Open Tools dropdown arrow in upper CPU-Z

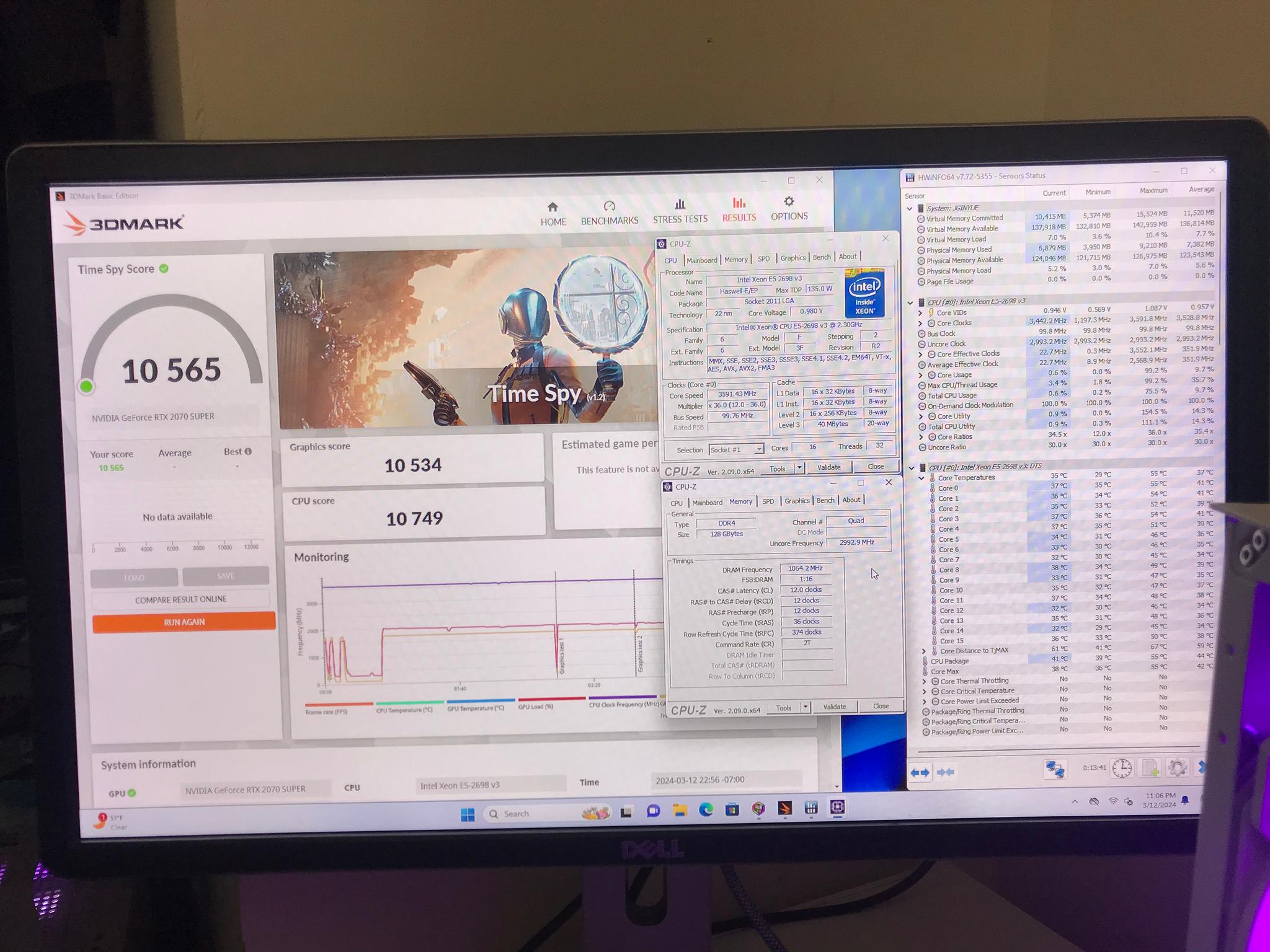pyautogui.click(x=799, y=468)
